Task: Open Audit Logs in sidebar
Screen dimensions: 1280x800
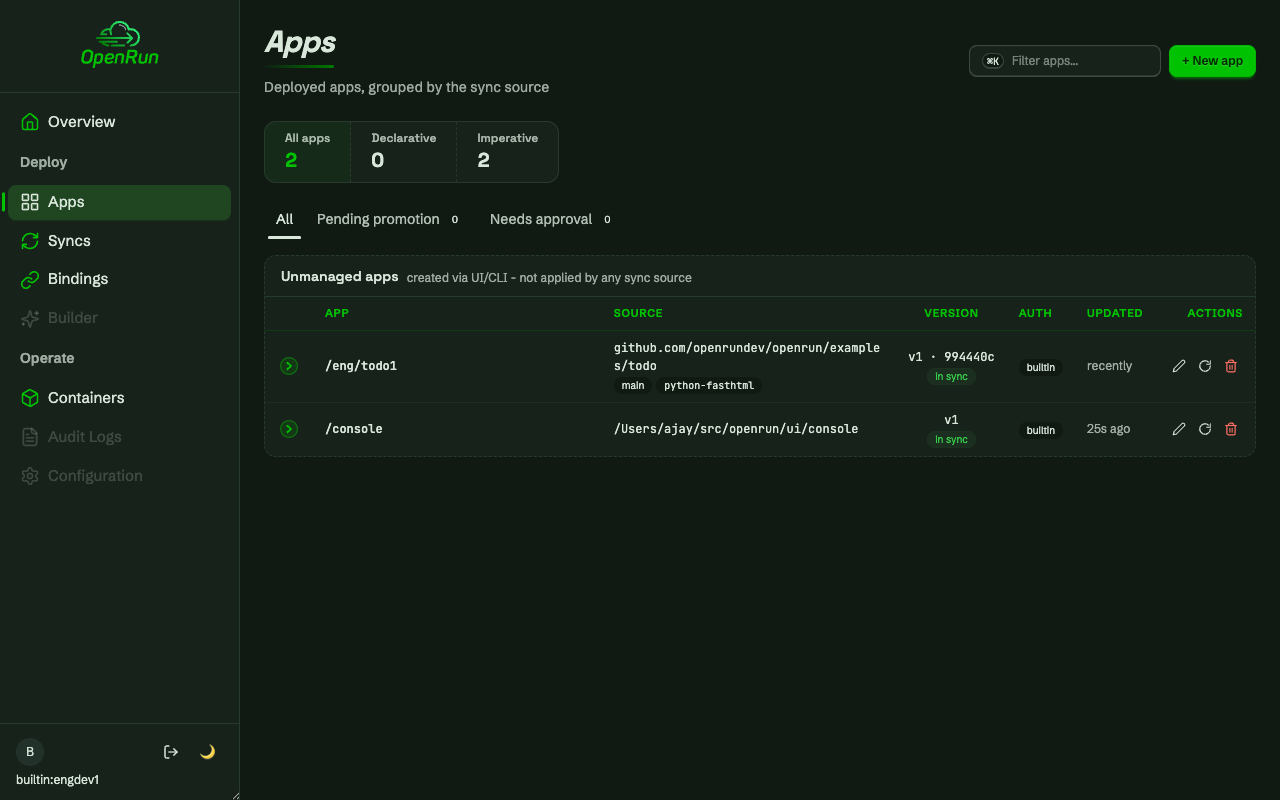Action: point(119,437)
